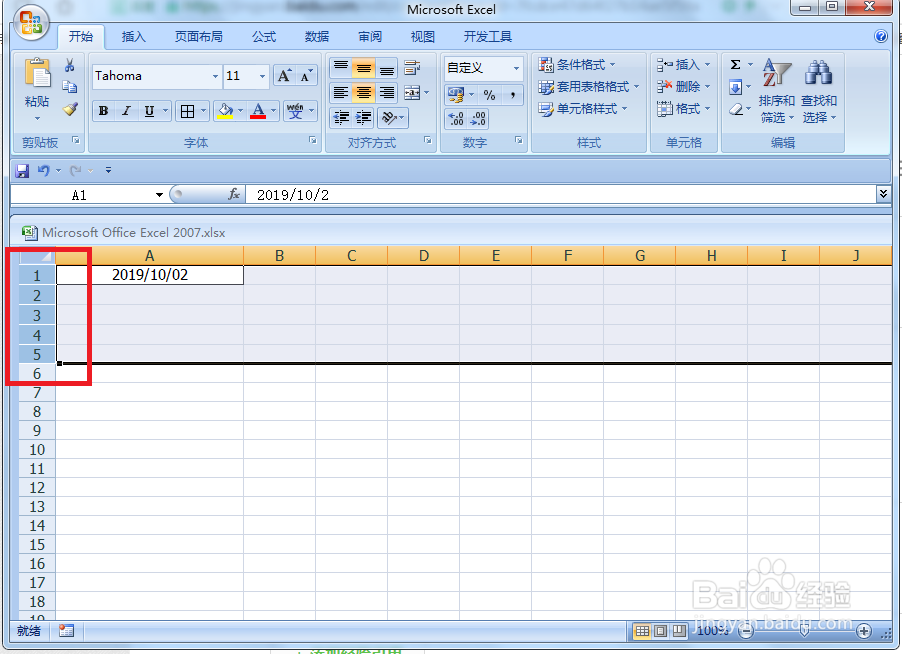Click the Clear eraser icon
Image resolution: width=902 pixels, height=654 pixels.
pos(735,109)
